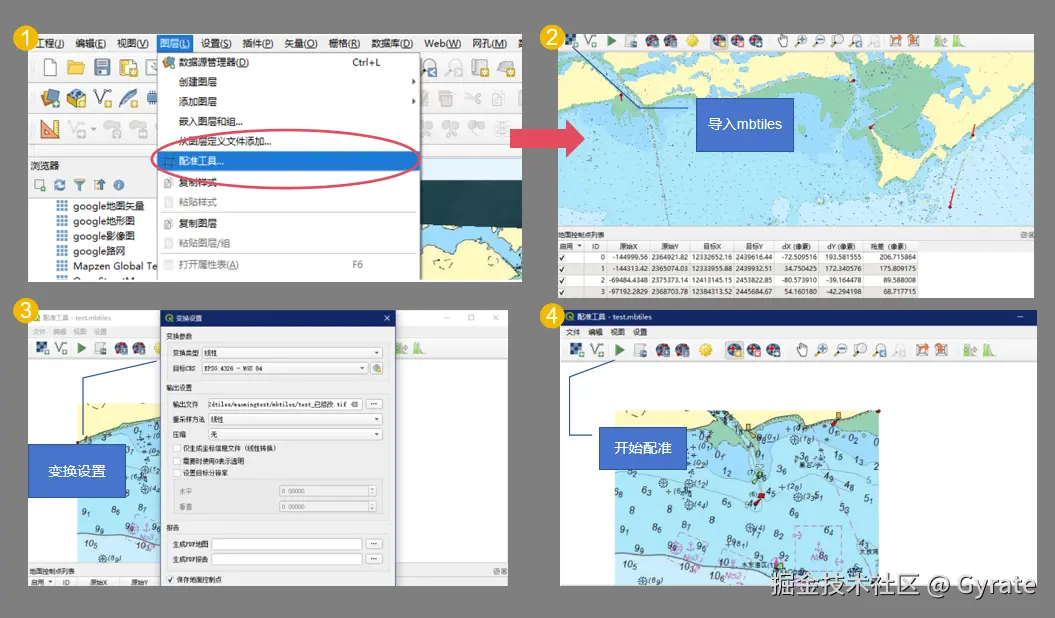Select Delete Point tool in step 4 toolbar
Screen dimensions: 1055x618
754,350
